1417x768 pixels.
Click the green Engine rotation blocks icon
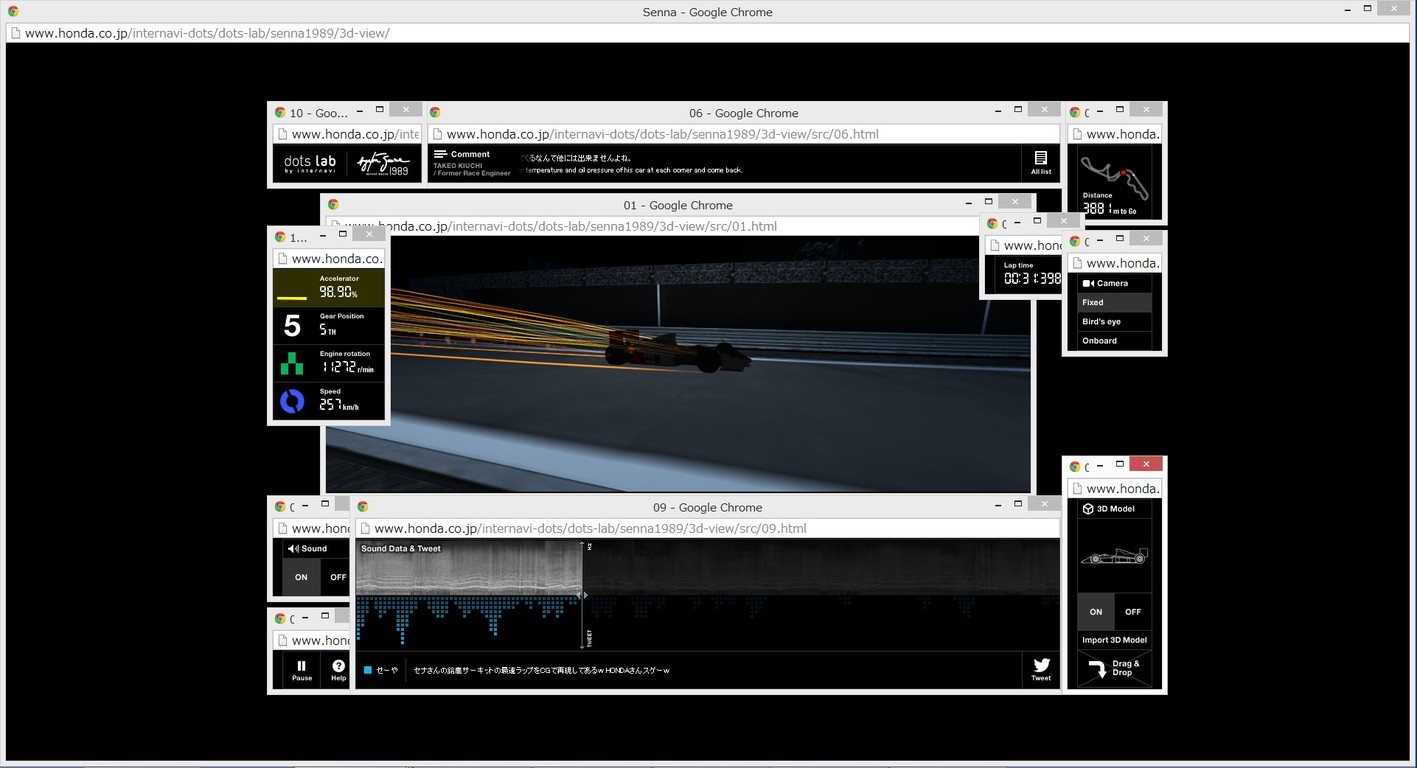click(x=292, y=363)
